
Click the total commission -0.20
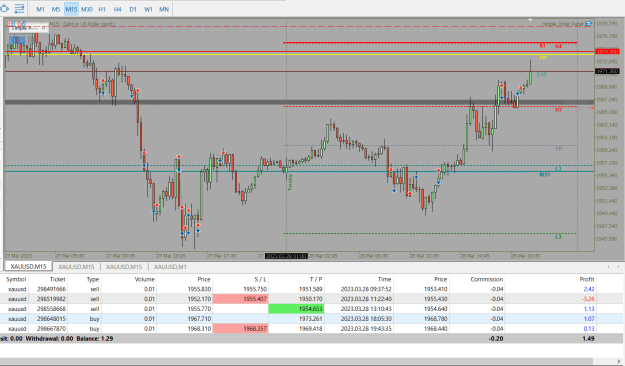click(495, 338)
